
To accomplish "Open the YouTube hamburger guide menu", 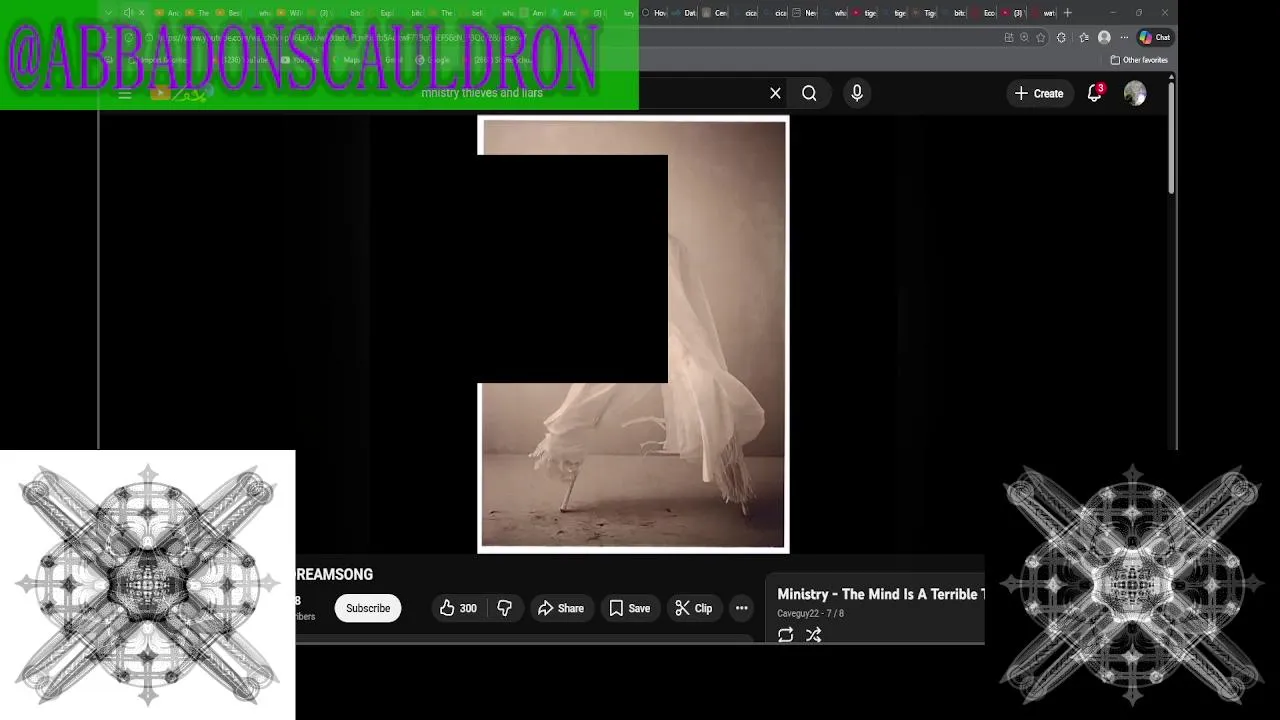I will [x=124, y=93].
